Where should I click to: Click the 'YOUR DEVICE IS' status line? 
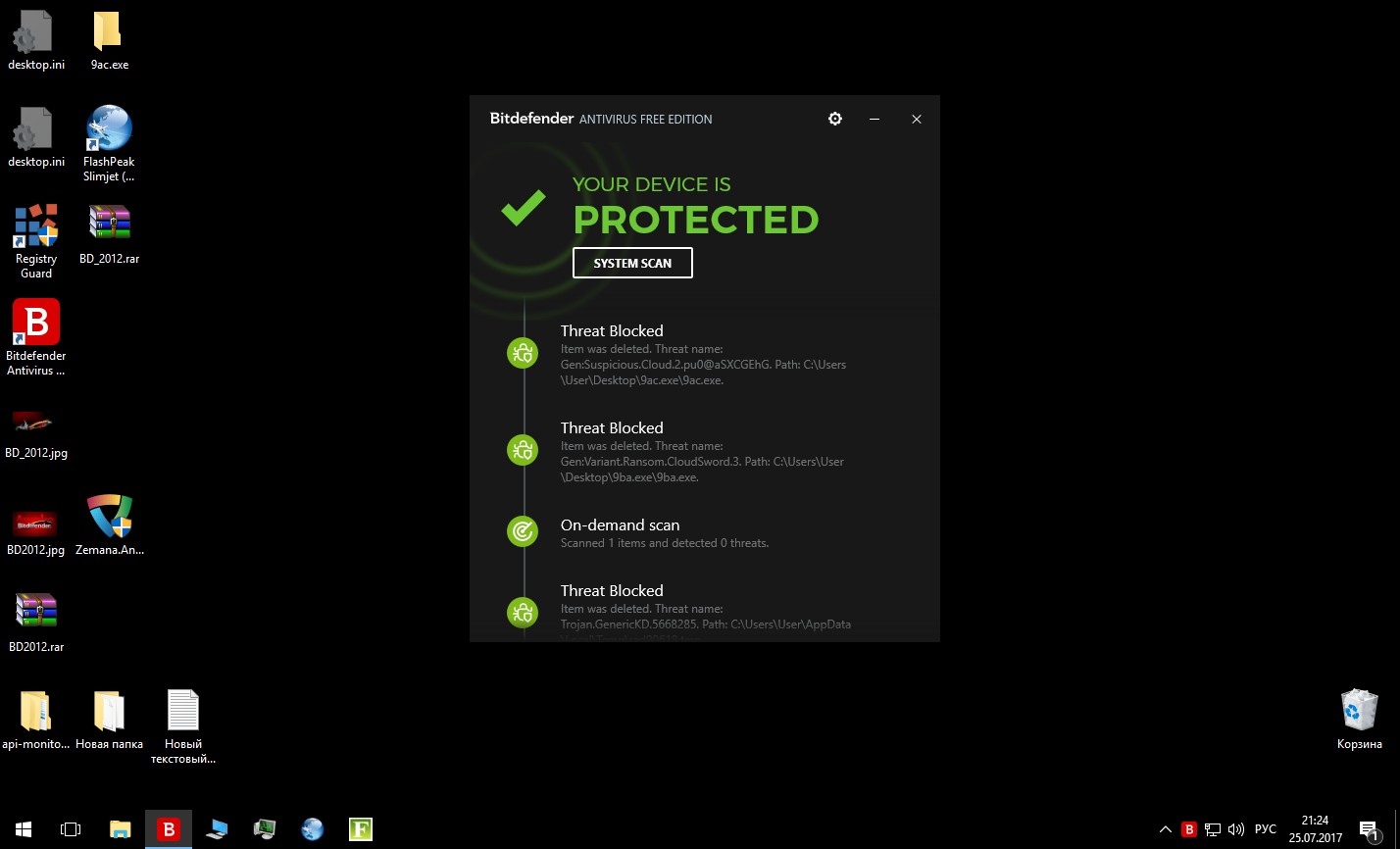[x=652, y=184]
